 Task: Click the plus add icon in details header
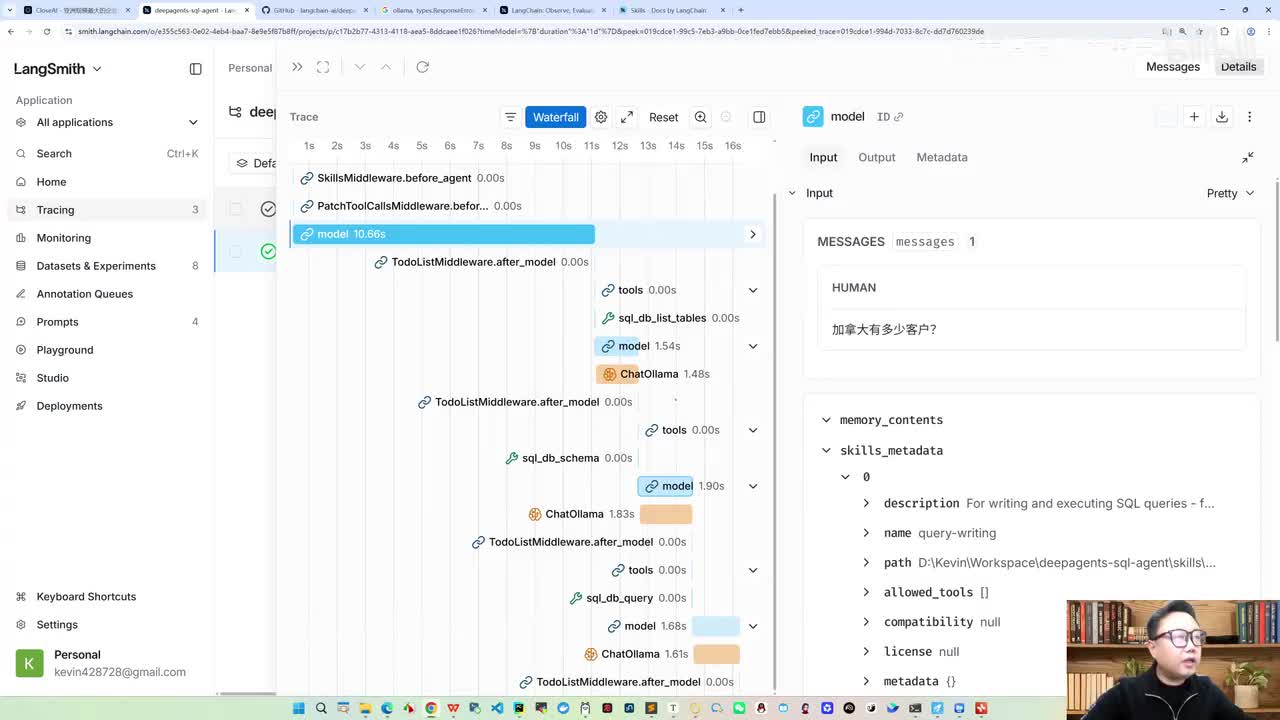click(1193, 117)
